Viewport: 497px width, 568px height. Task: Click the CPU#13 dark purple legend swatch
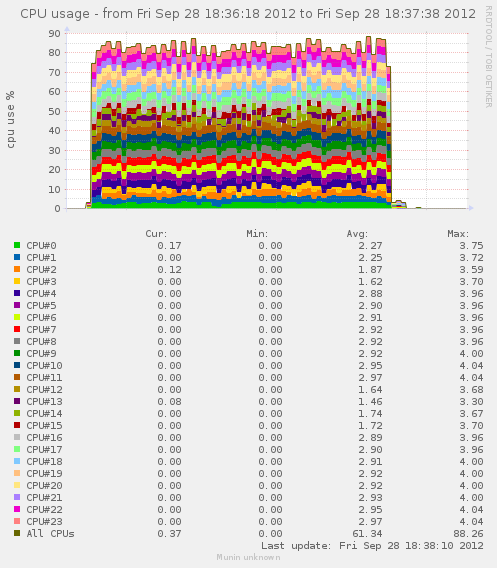pyautogui.click(x=17, y=401)
